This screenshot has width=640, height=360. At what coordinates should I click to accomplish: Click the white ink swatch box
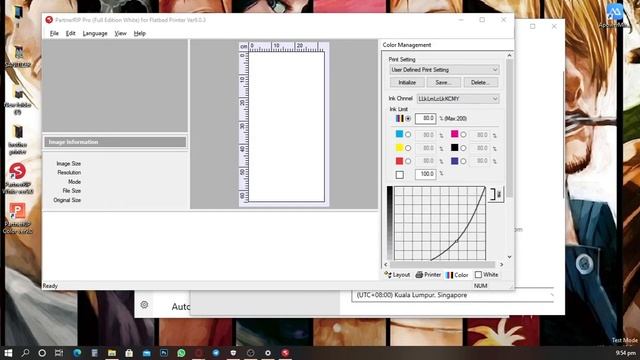(400, 175)
